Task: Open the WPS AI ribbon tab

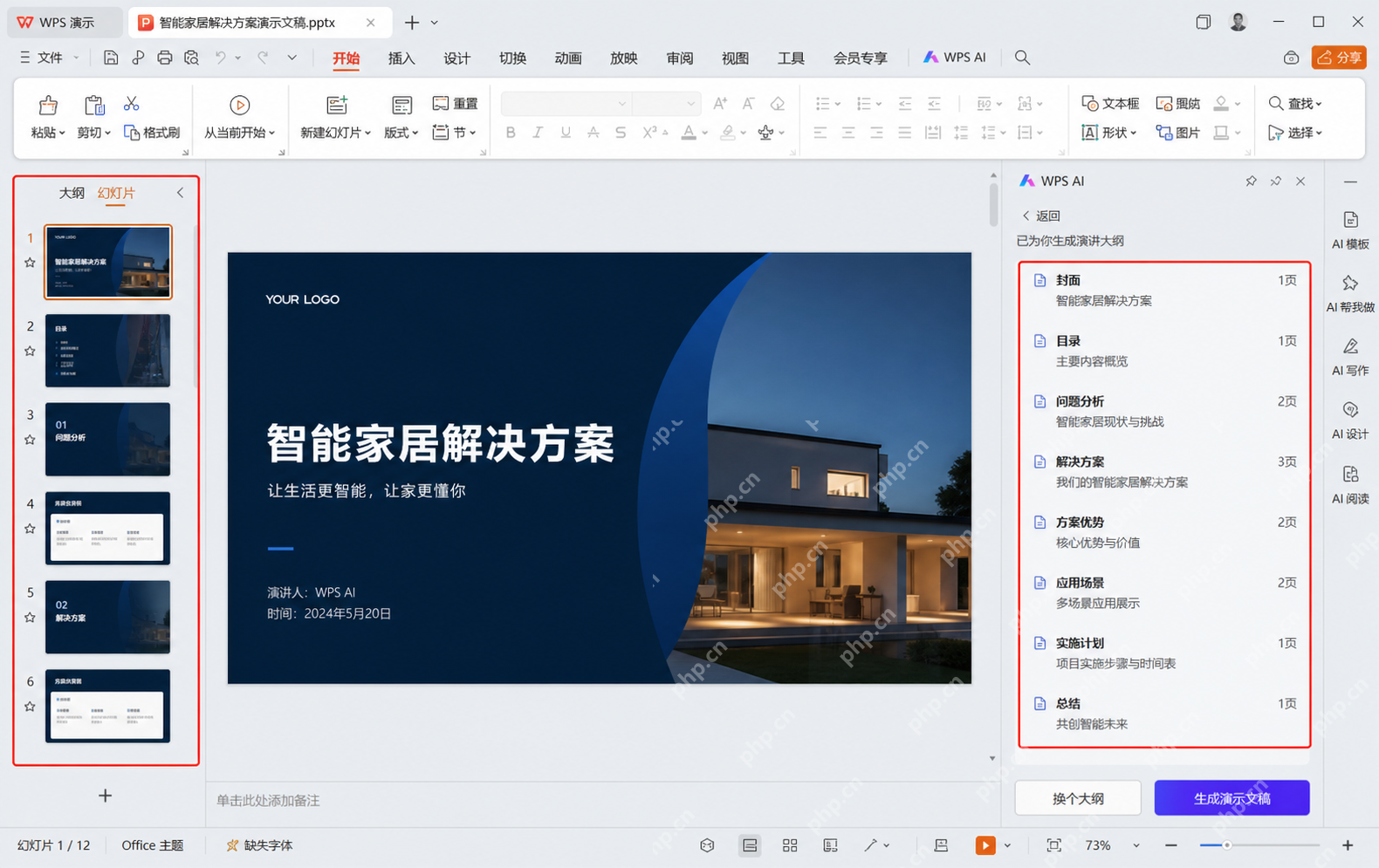Action: (x=955, y=58)
